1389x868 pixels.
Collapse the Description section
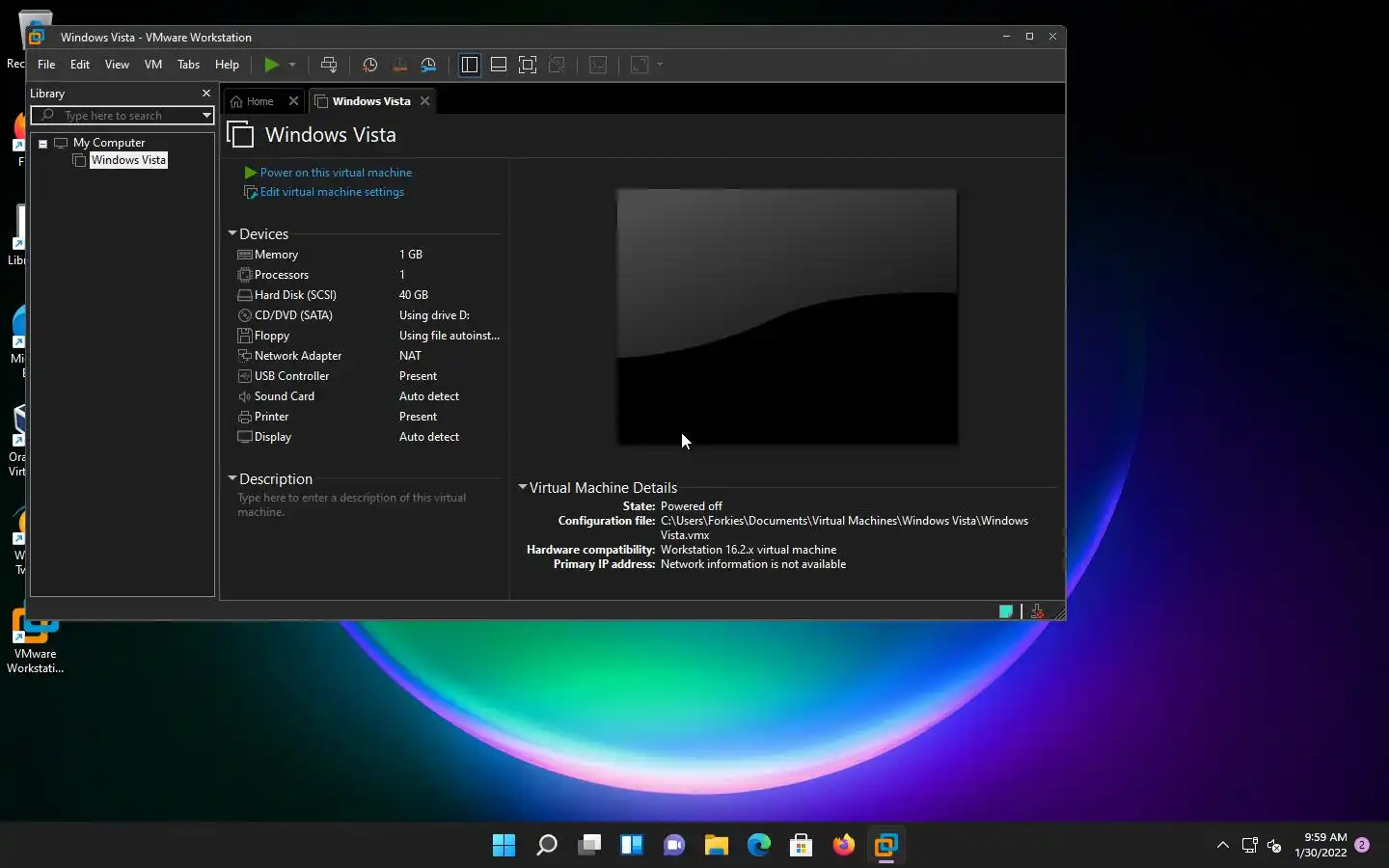(x=232, y=478)
